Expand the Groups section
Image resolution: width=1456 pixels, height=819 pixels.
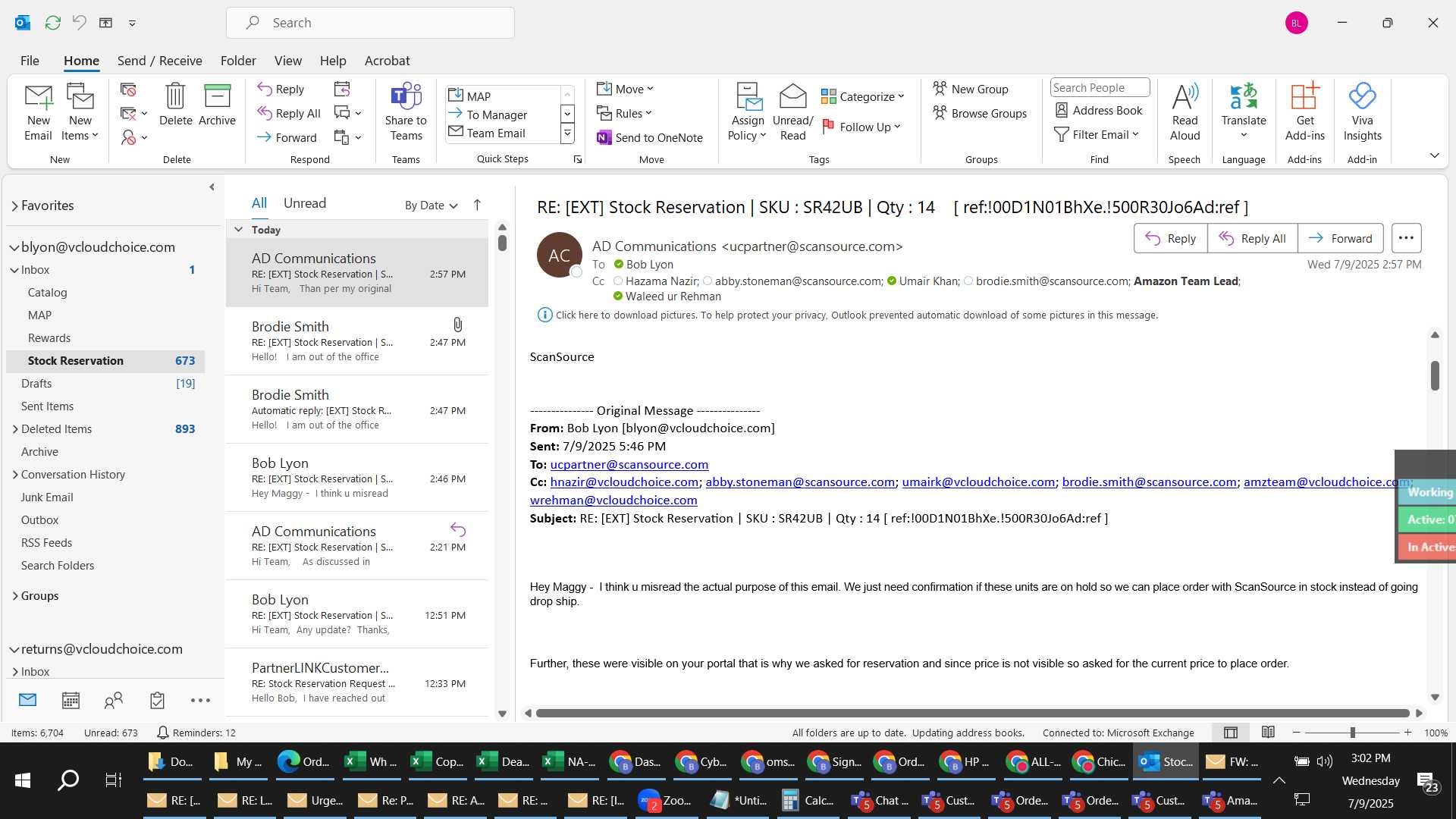(x=15, y=596)
